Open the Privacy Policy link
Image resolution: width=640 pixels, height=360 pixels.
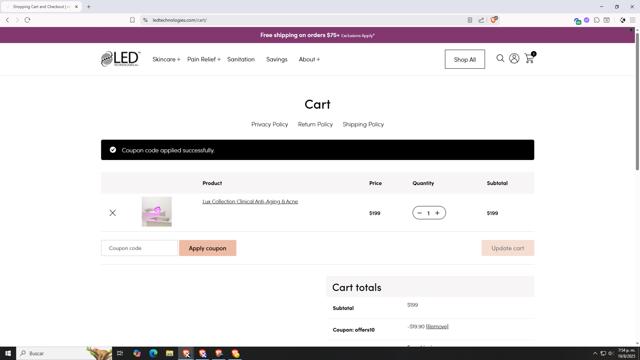[x=269, y=124]
